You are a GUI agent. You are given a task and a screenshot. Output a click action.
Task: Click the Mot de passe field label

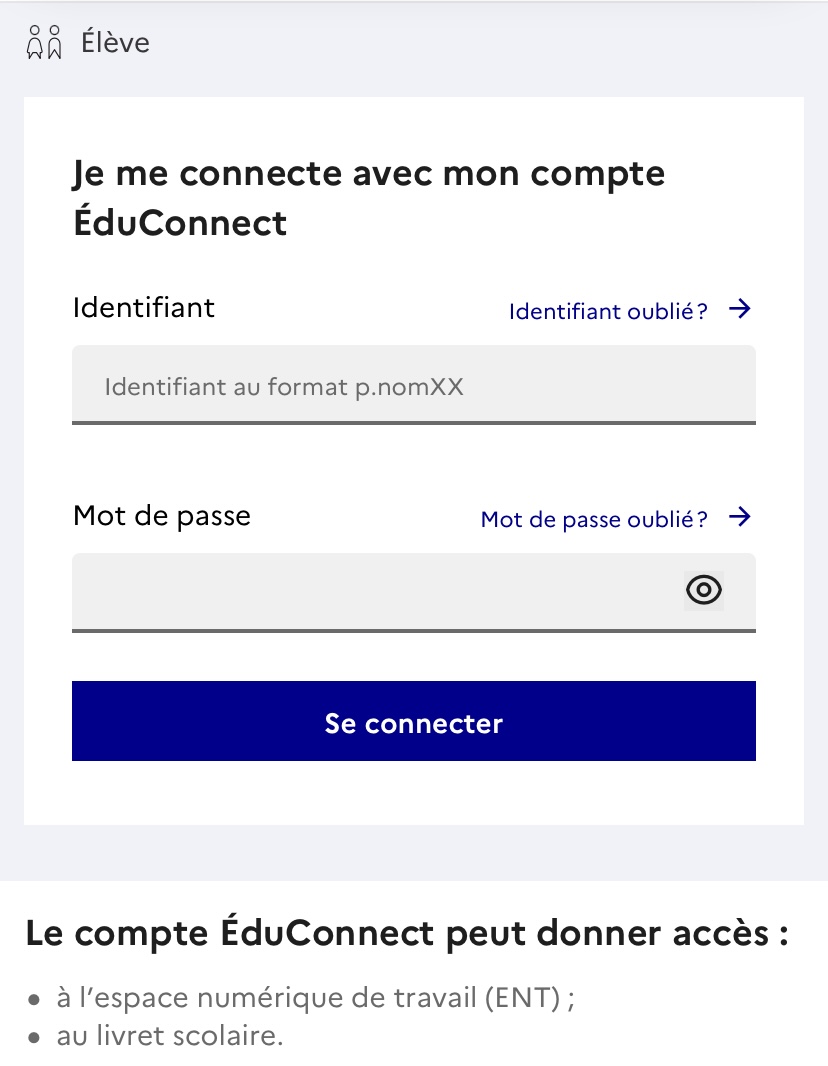(162, 516)
